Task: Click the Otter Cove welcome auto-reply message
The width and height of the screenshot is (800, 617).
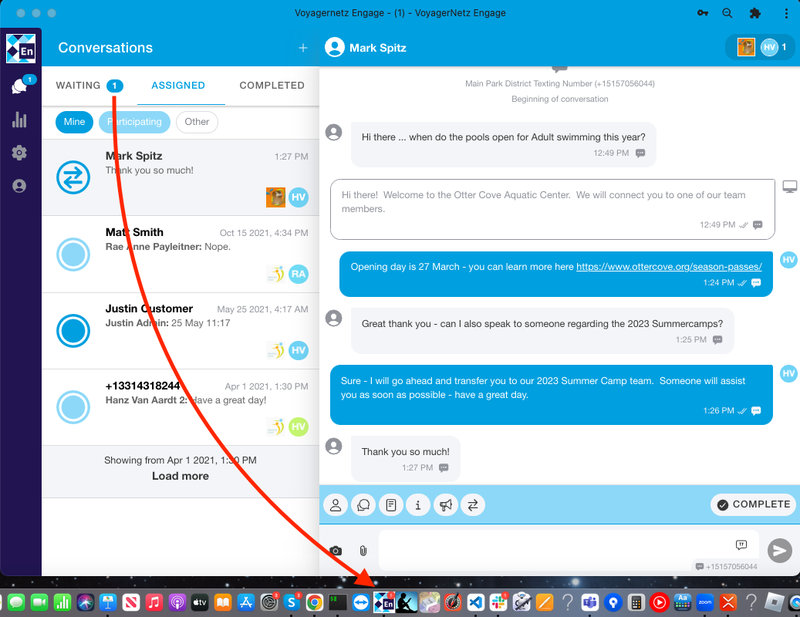Action: 553,209
